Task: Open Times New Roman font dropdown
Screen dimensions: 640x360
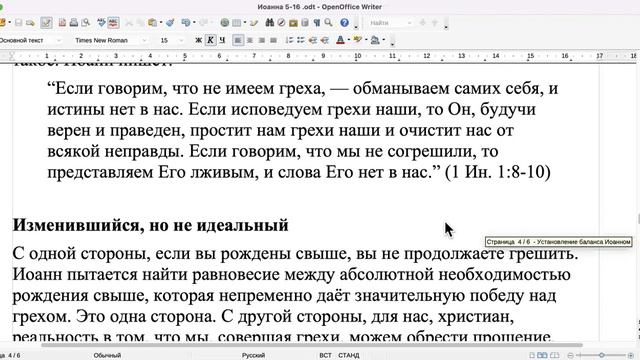Action: [x=144, y=40]
